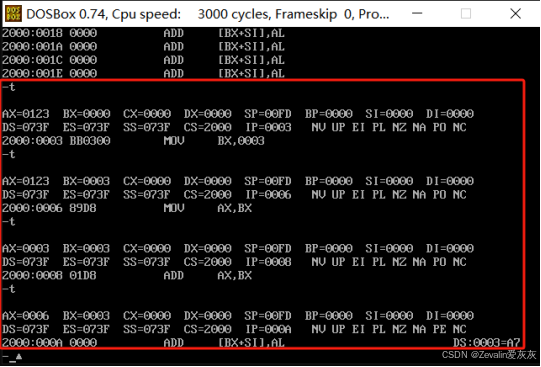Click the address 2000:0003
The image size is (541, 367).
(32, 141)
